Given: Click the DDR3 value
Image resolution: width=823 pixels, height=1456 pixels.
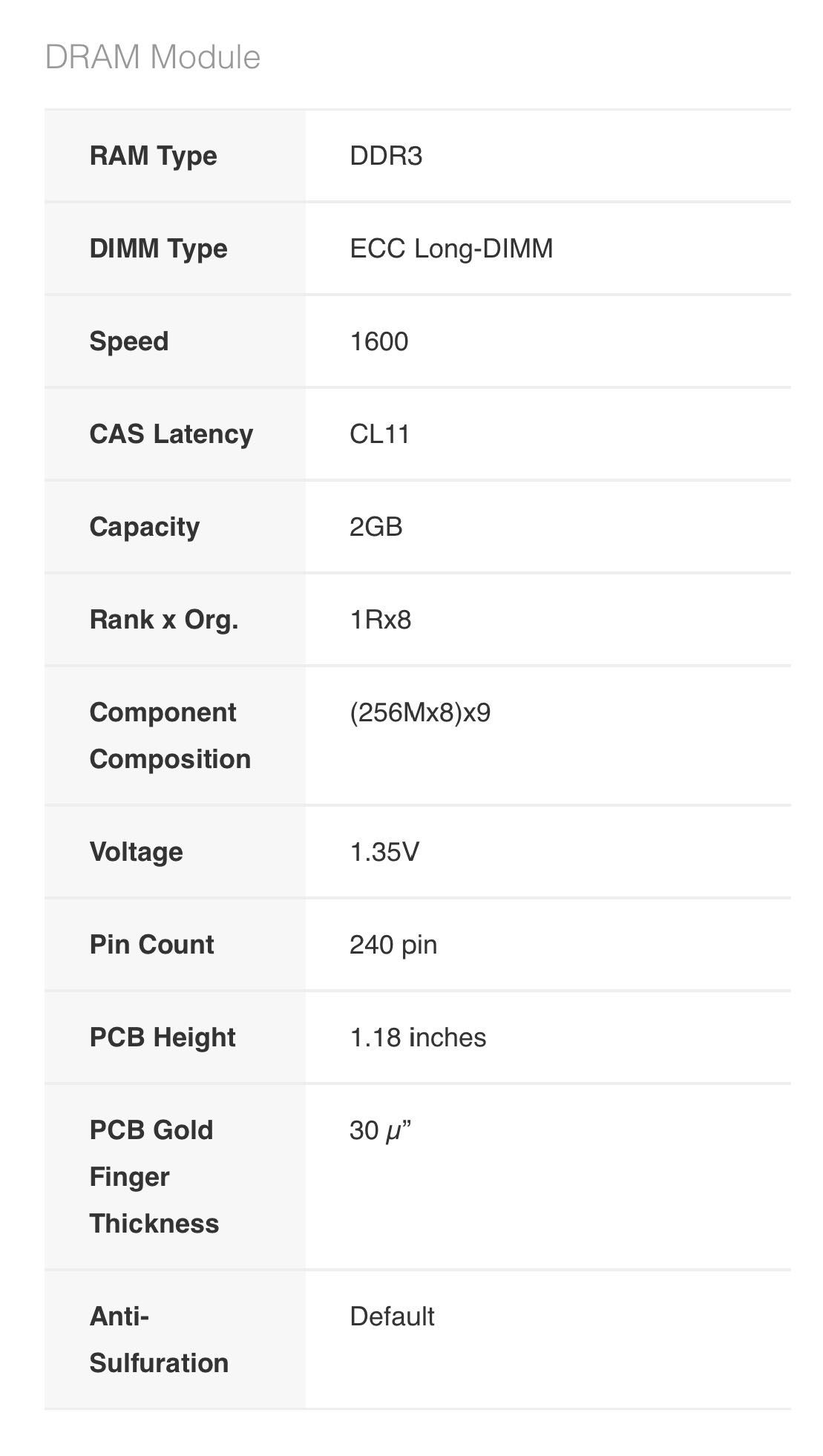Looking at the screenshot, I should click(386, 156).
